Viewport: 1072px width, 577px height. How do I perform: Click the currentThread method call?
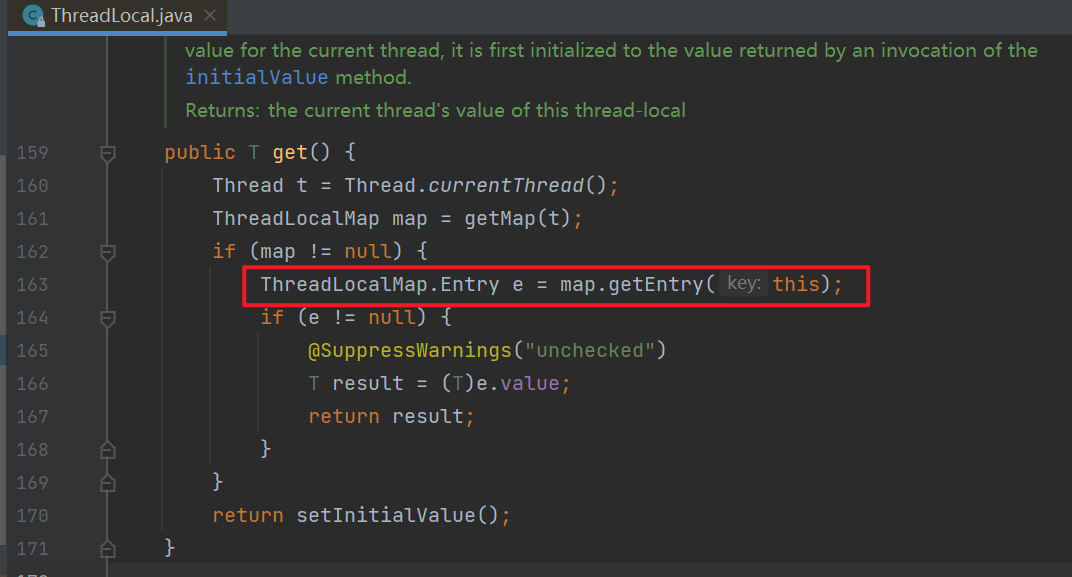pyautogui.click(x=504, y=186)
